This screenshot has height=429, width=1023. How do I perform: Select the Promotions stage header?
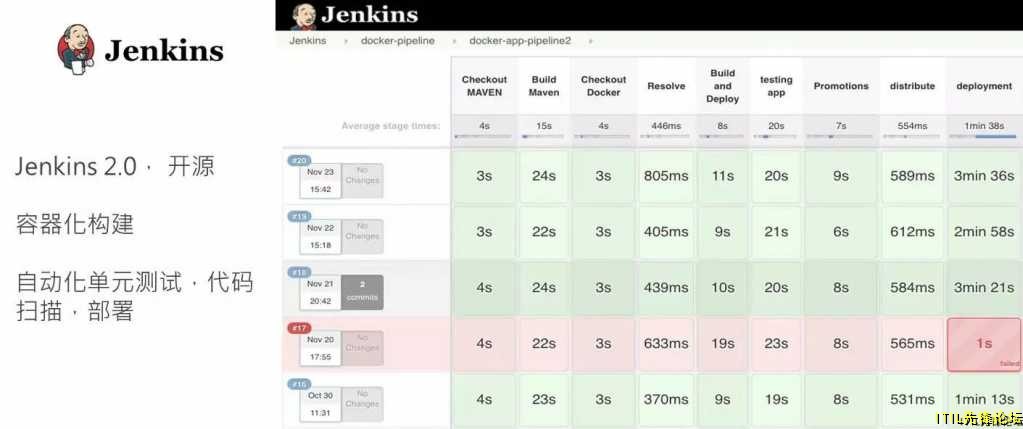(841, 86)
